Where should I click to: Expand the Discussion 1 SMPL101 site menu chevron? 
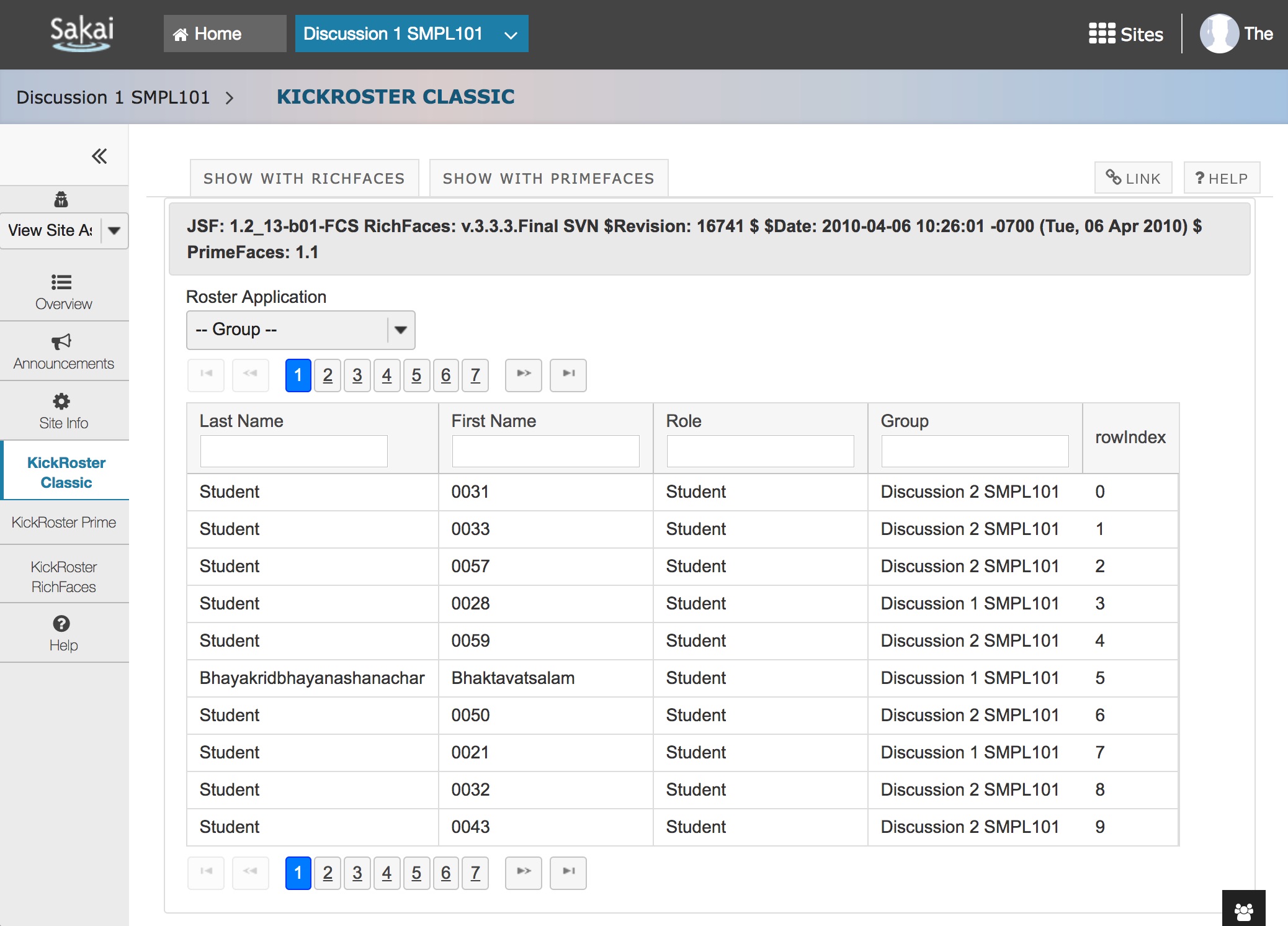click(510, 35)
